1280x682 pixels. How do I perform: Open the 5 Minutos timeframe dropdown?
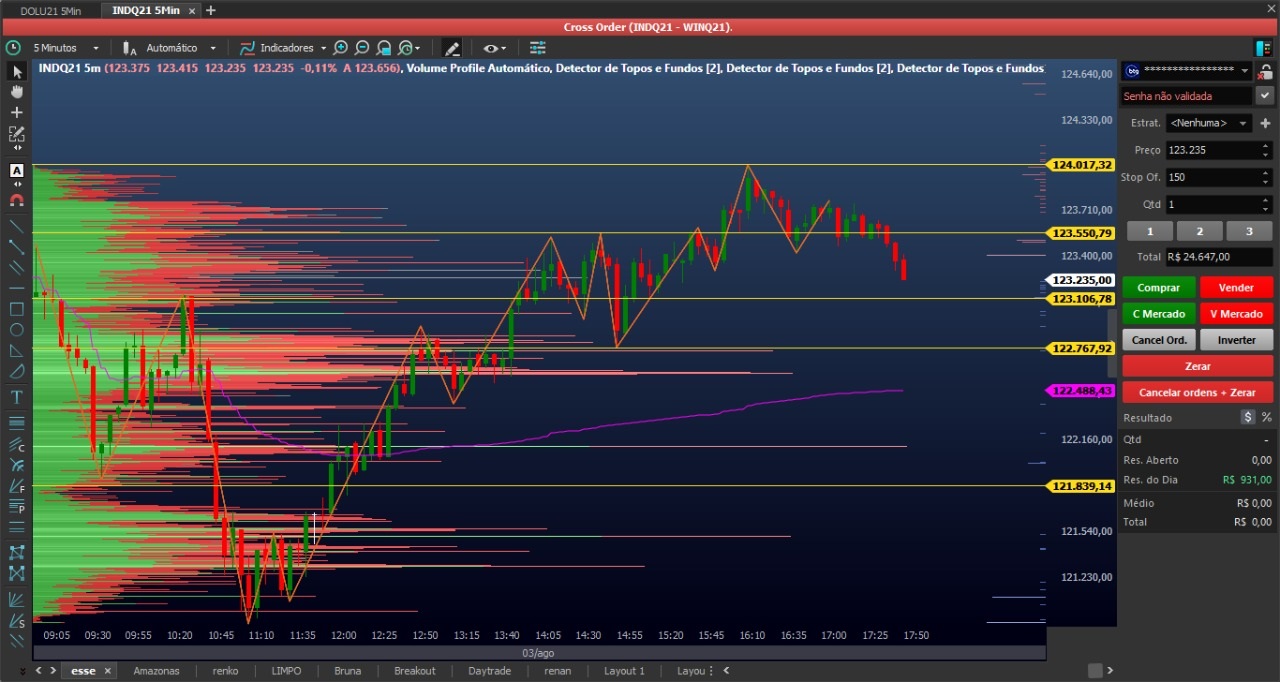[66, 48]
